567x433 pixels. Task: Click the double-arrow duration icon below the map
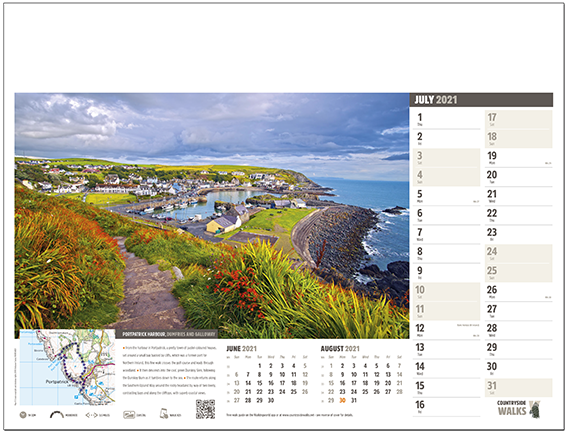(91, 415)
